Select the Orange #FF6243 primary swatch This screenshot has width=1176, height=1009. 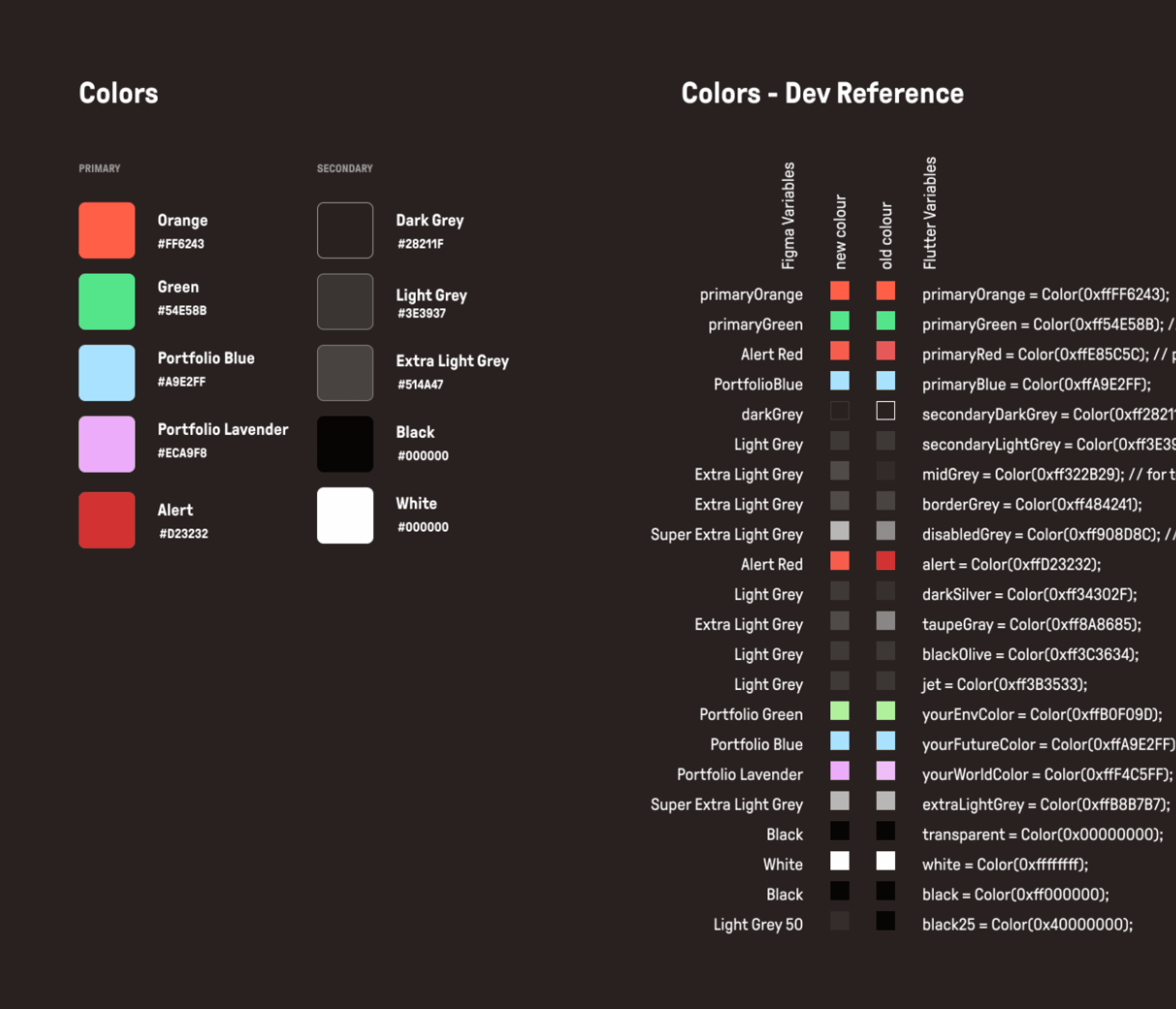(x=107, y=231)
